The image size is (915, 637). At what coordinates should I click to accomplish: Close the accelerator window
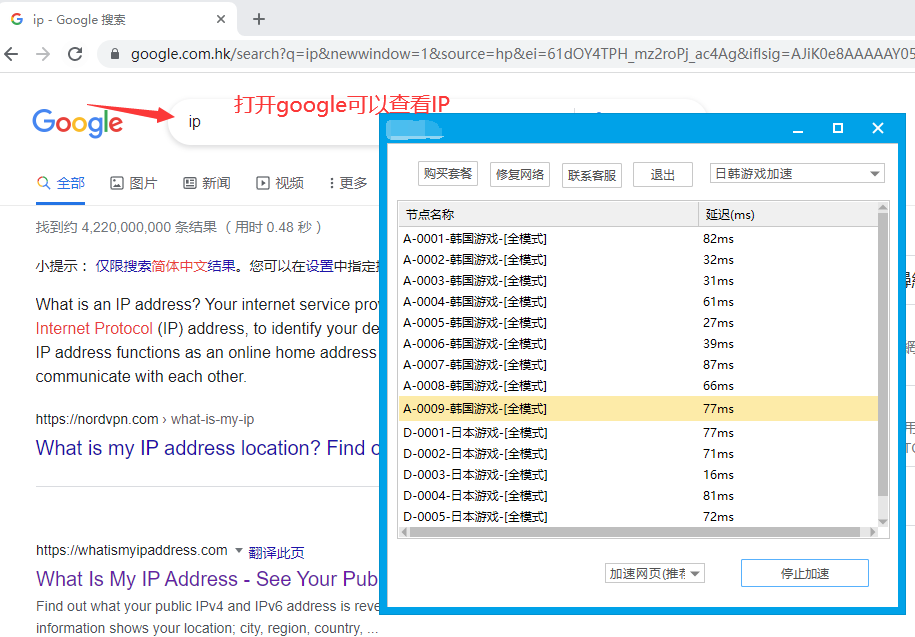coord(878,128)
